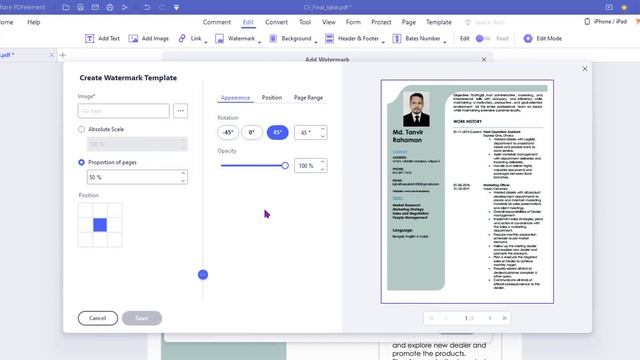Select the Absolute Scale radio button
This screenshot has height=360, width=640.
[82, 129]
